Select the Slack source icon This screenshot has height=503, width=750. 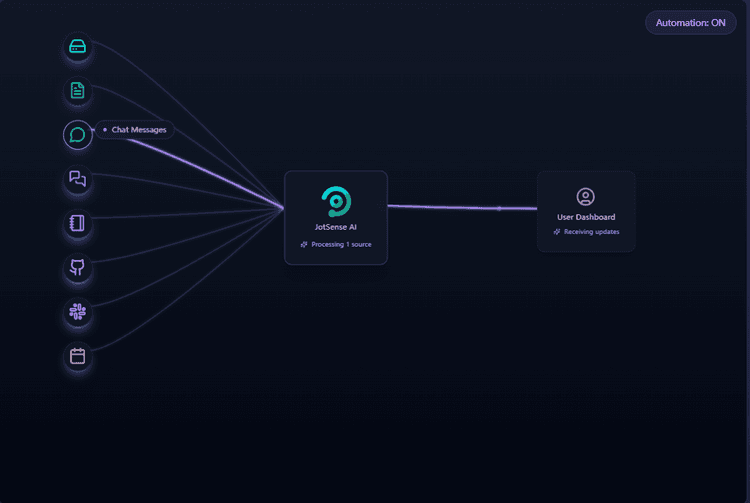78,312
